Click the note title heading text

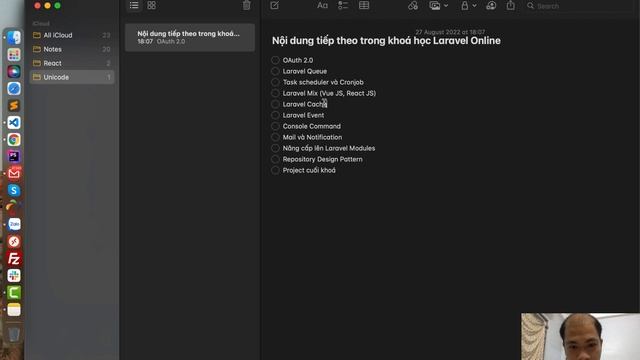click(386, 41)
